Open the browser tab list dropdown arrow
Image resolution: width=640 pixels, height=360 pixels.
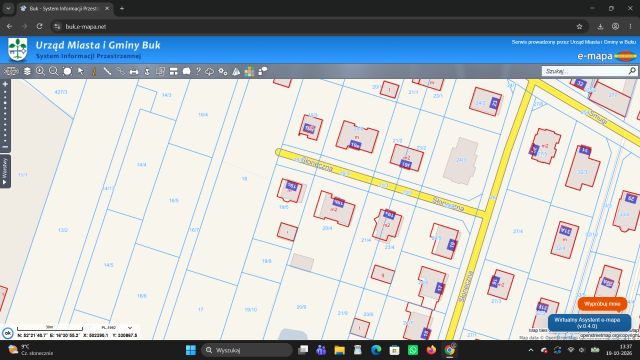point(8,8)
